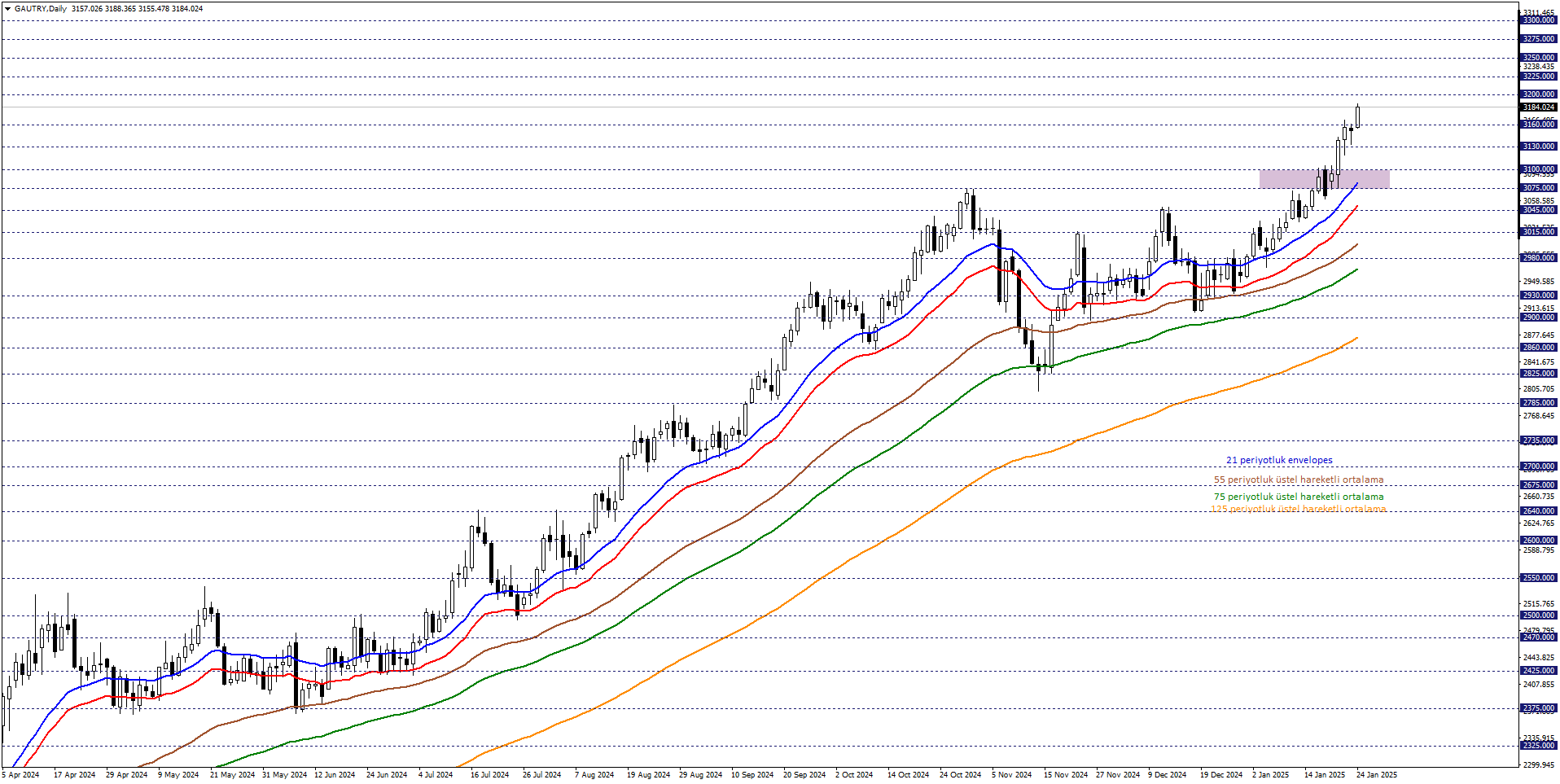
Task: Click the 2675.000 horizontal level label
Action: [1539, 485]
